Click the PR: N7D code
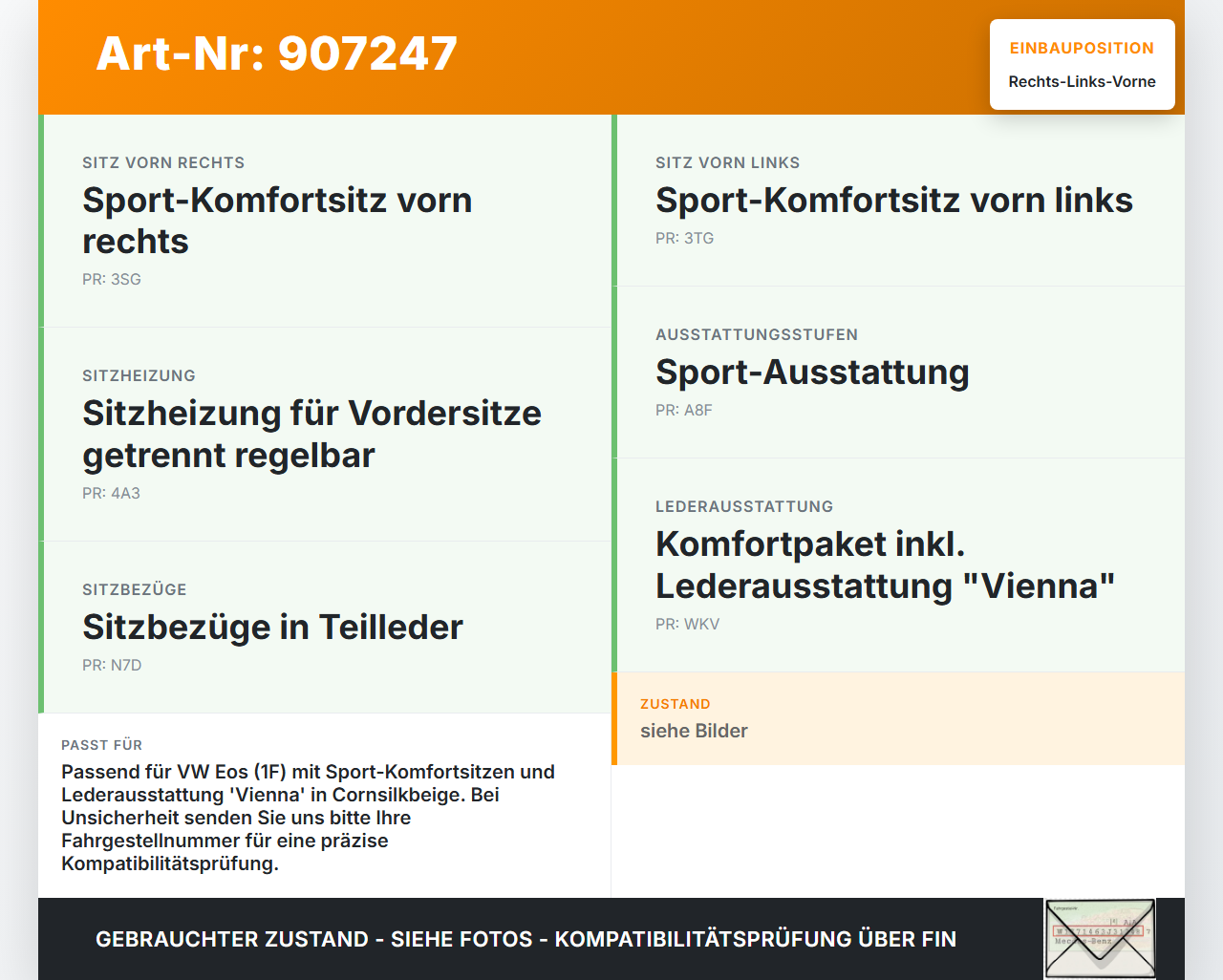Screen dimensions: 1223x980 click(x=112, y=666)
